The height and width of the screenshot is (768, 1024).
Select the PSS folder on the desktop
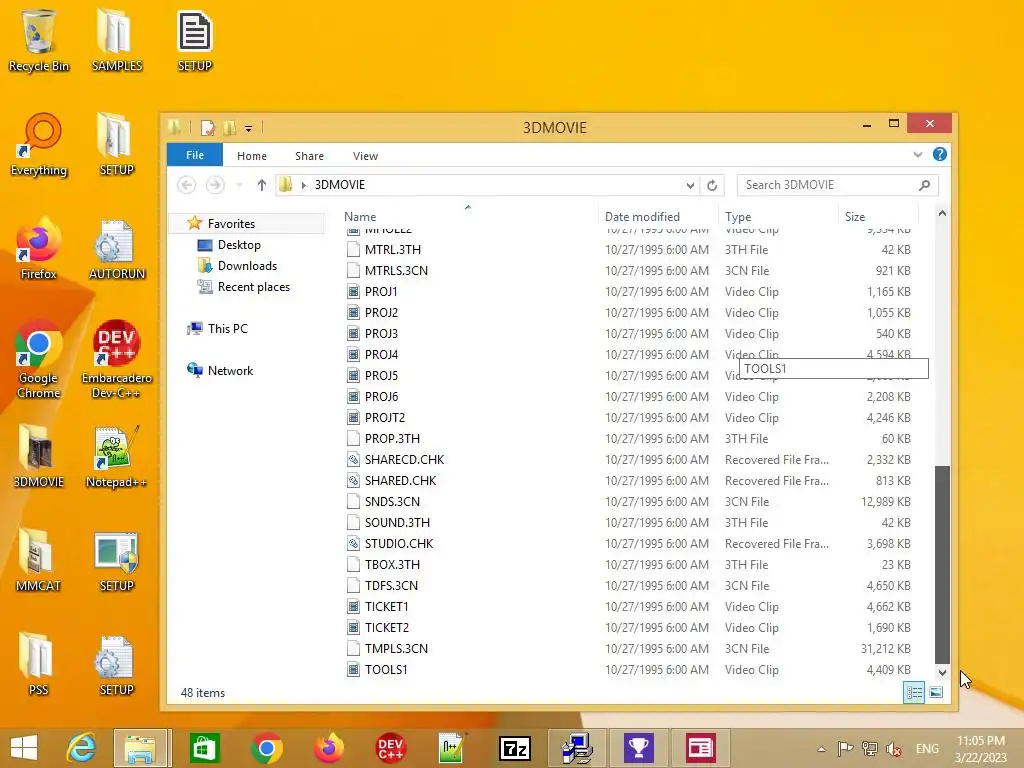[39, 664]
